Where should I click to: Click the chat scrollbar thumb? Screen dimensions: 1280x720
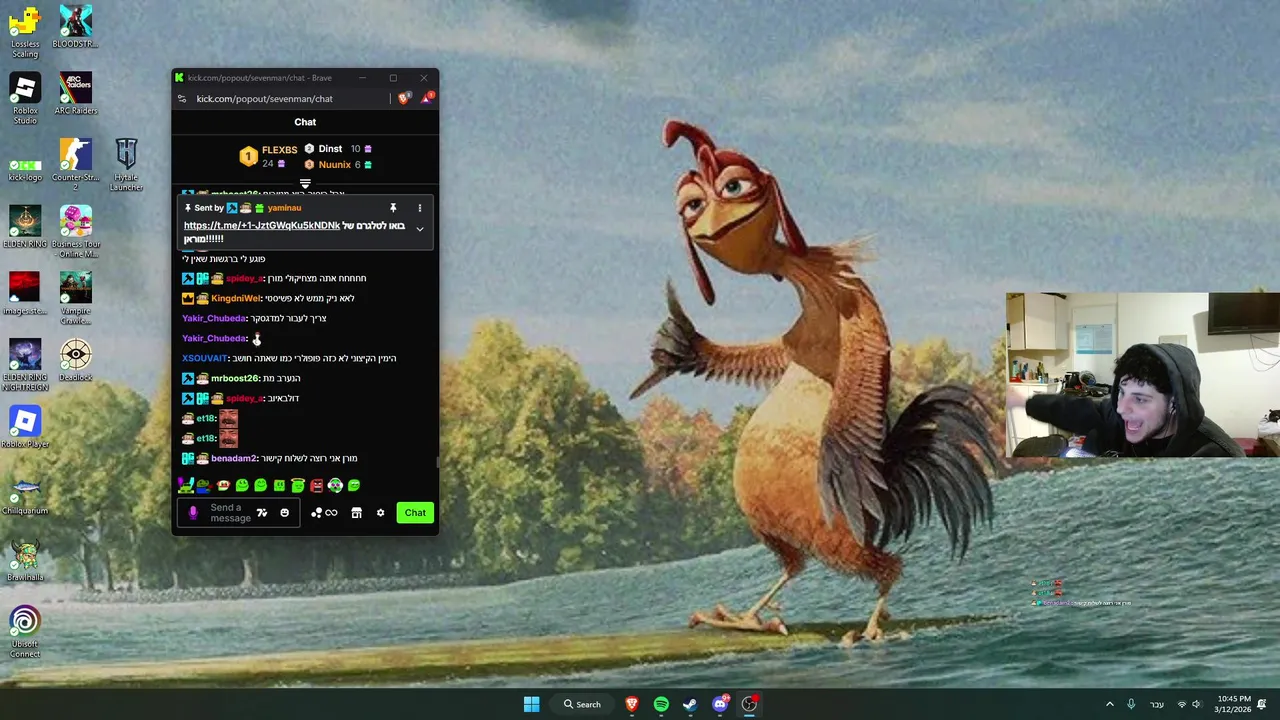(437, 462)
